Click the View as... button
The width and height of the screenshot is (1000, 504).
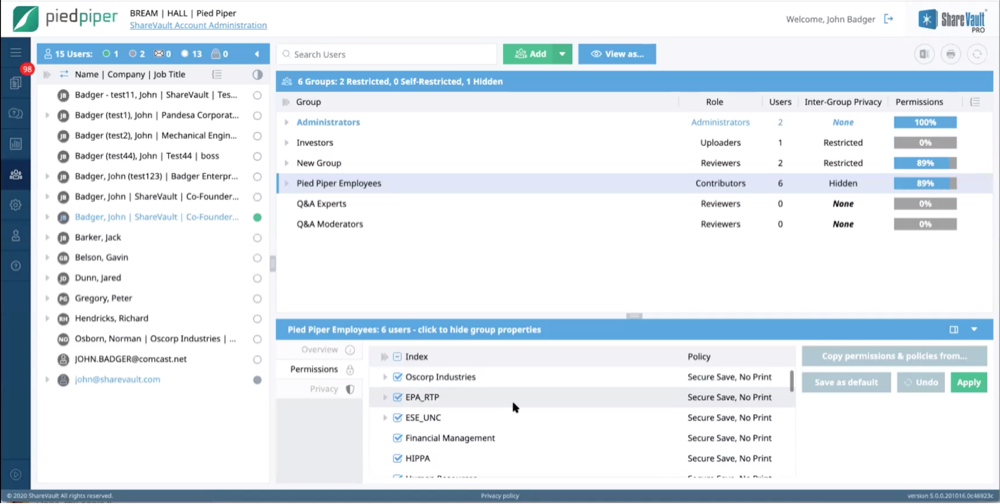(617, 54)
